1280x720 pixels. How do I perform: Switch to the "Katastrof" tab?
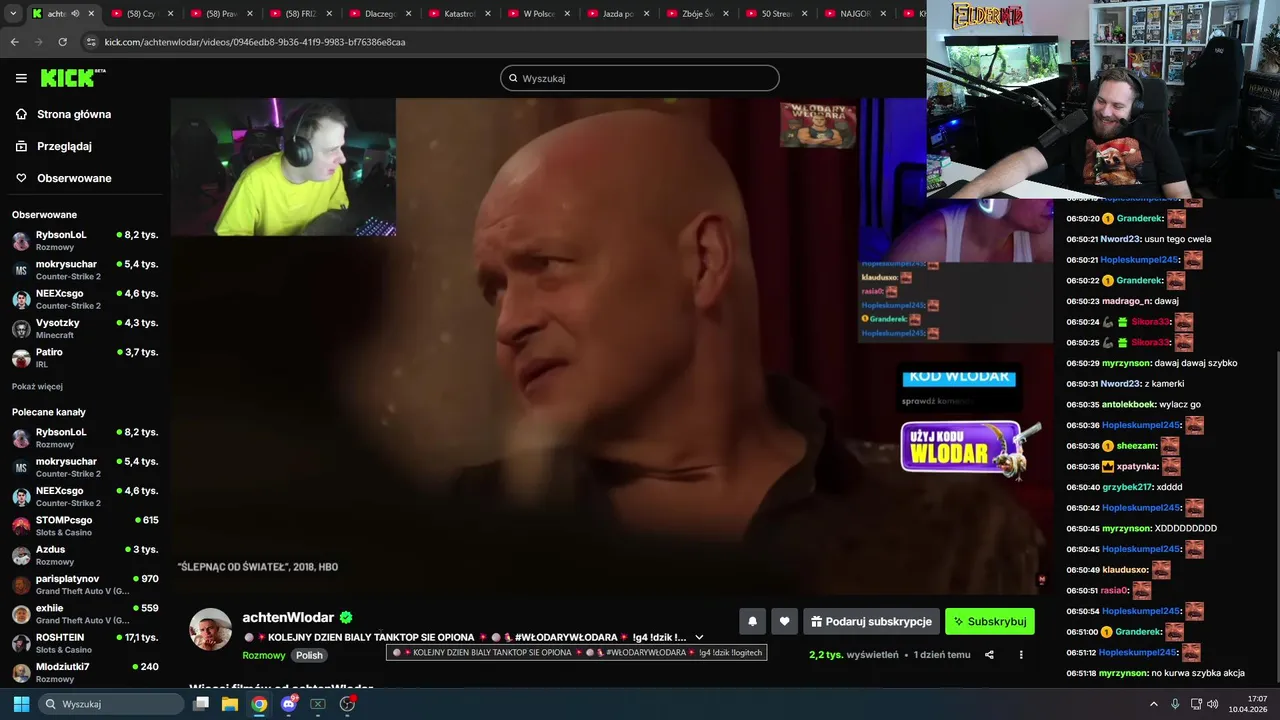[460, 14]
